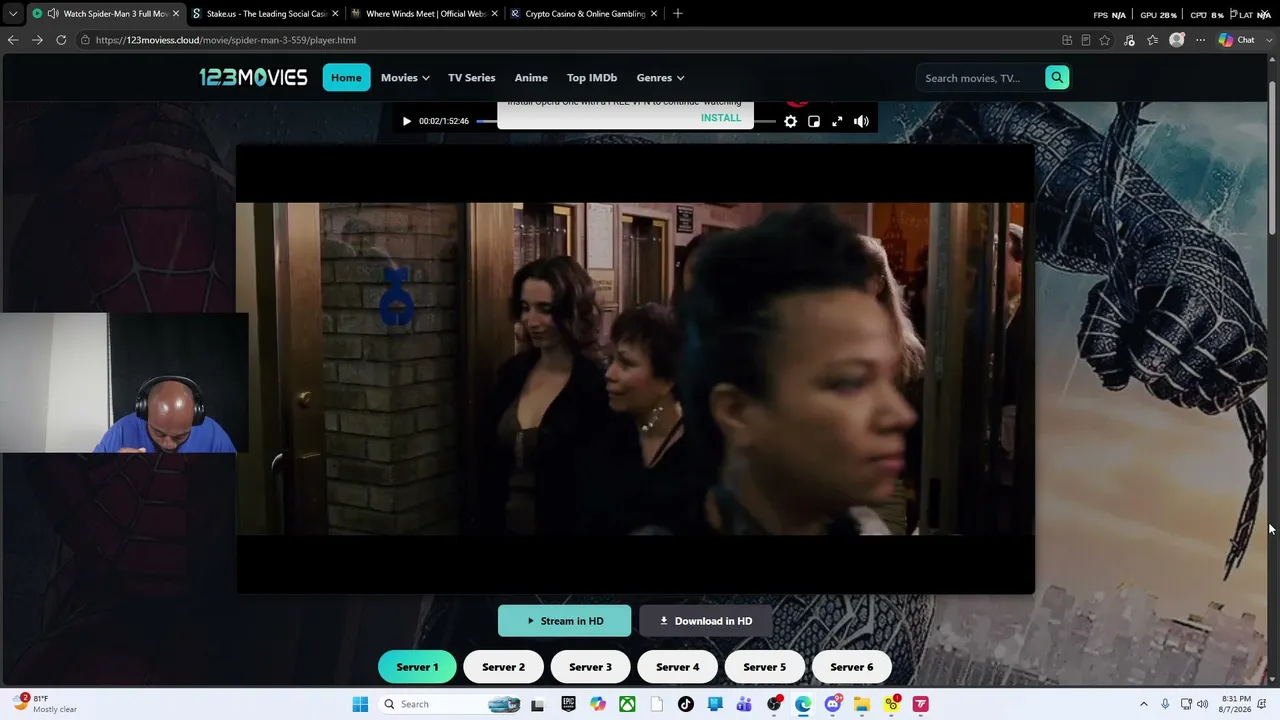Viewport: 1280px width, 720px height.
Task: Open the Top IMDb page
Action: tap(592, 77)
